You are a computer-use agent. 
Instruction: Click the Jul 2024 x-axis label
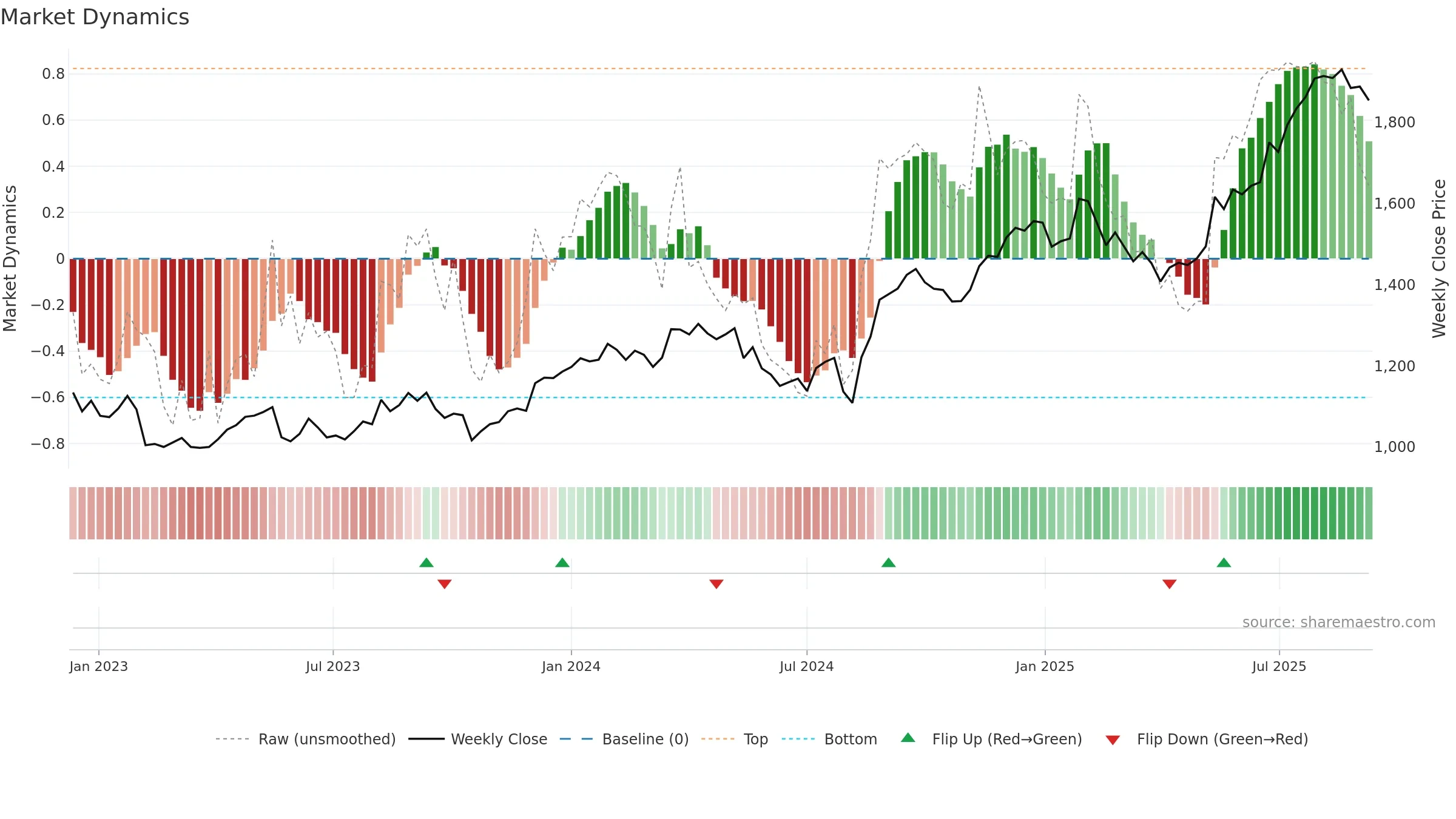pos(807,666)
